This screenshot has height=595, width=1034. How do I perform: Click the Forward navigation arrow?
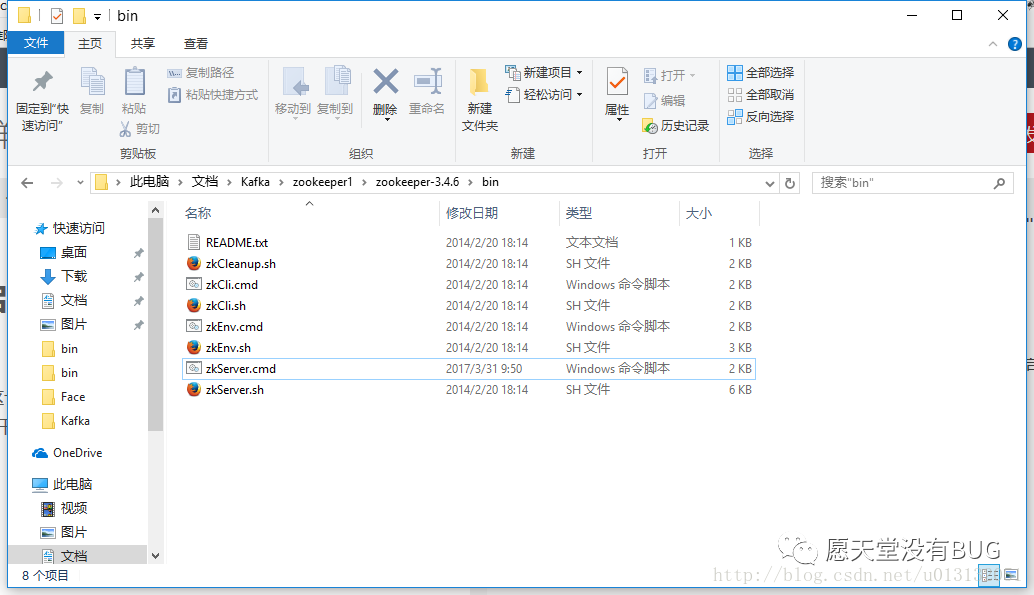(57, 183)
